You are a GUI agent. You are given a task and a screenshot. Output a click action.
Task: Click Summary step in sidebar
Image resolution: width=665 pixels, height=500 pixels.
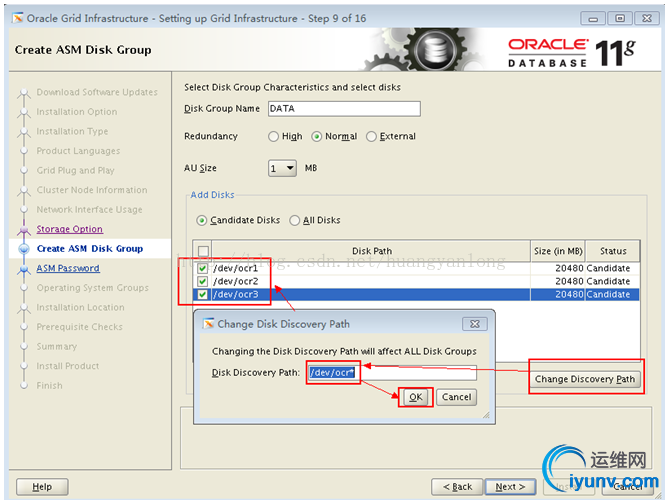click(57, 346)
